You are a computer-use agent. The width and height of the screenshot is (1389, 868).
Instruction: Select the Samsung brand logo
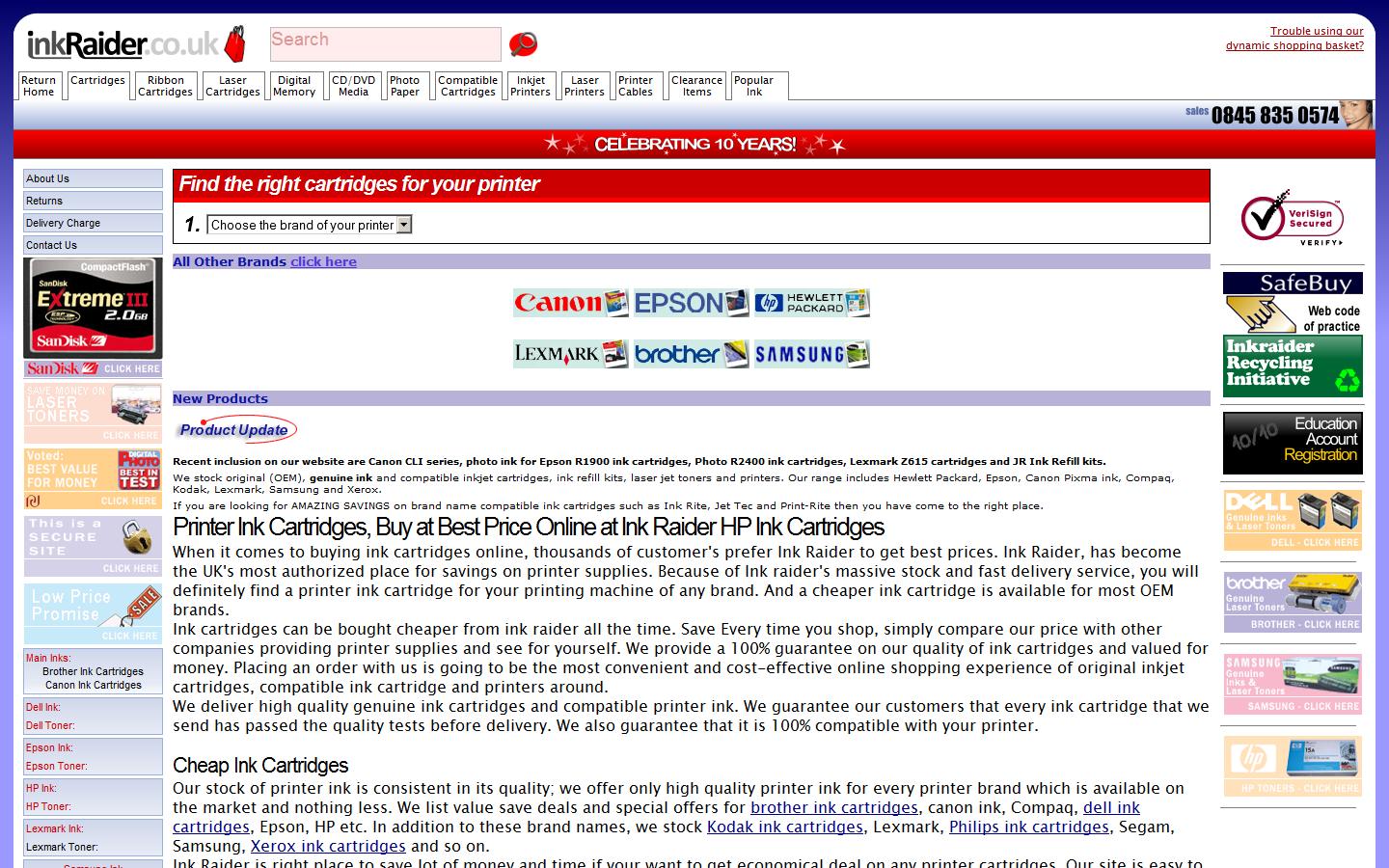point(811,354)
